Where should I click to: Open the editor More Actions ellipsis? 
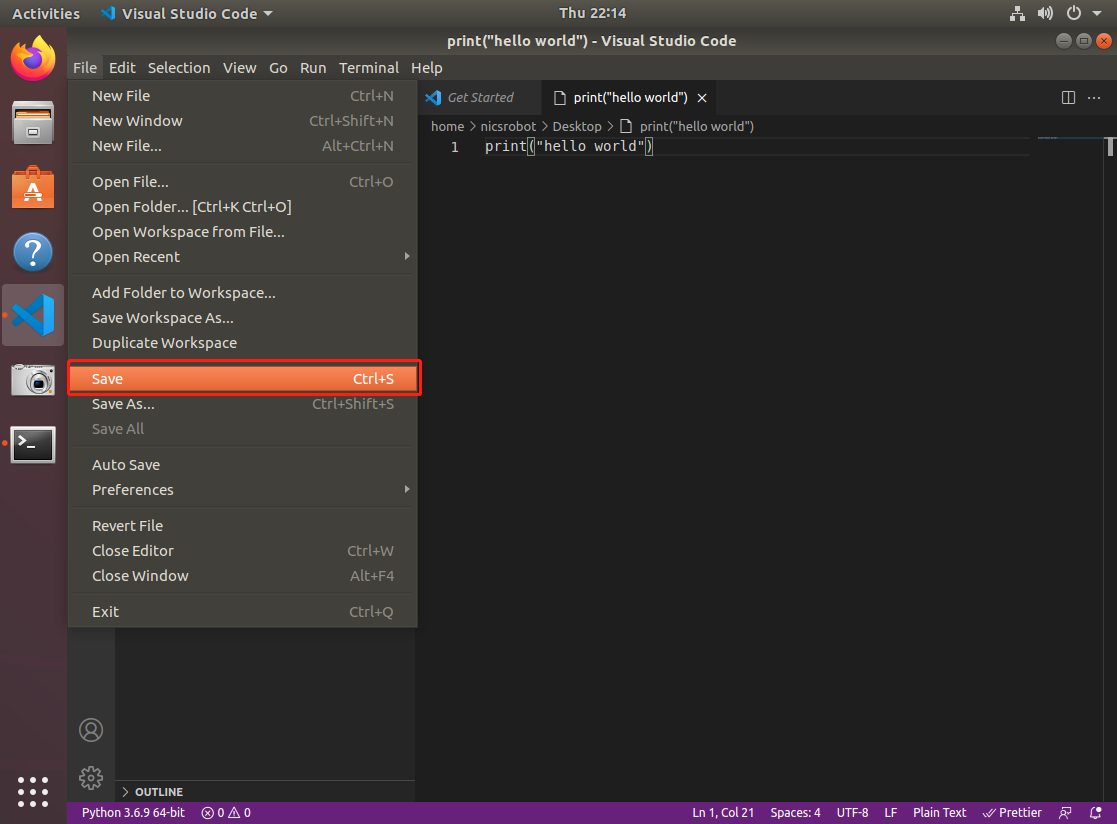click(1094, 98)
